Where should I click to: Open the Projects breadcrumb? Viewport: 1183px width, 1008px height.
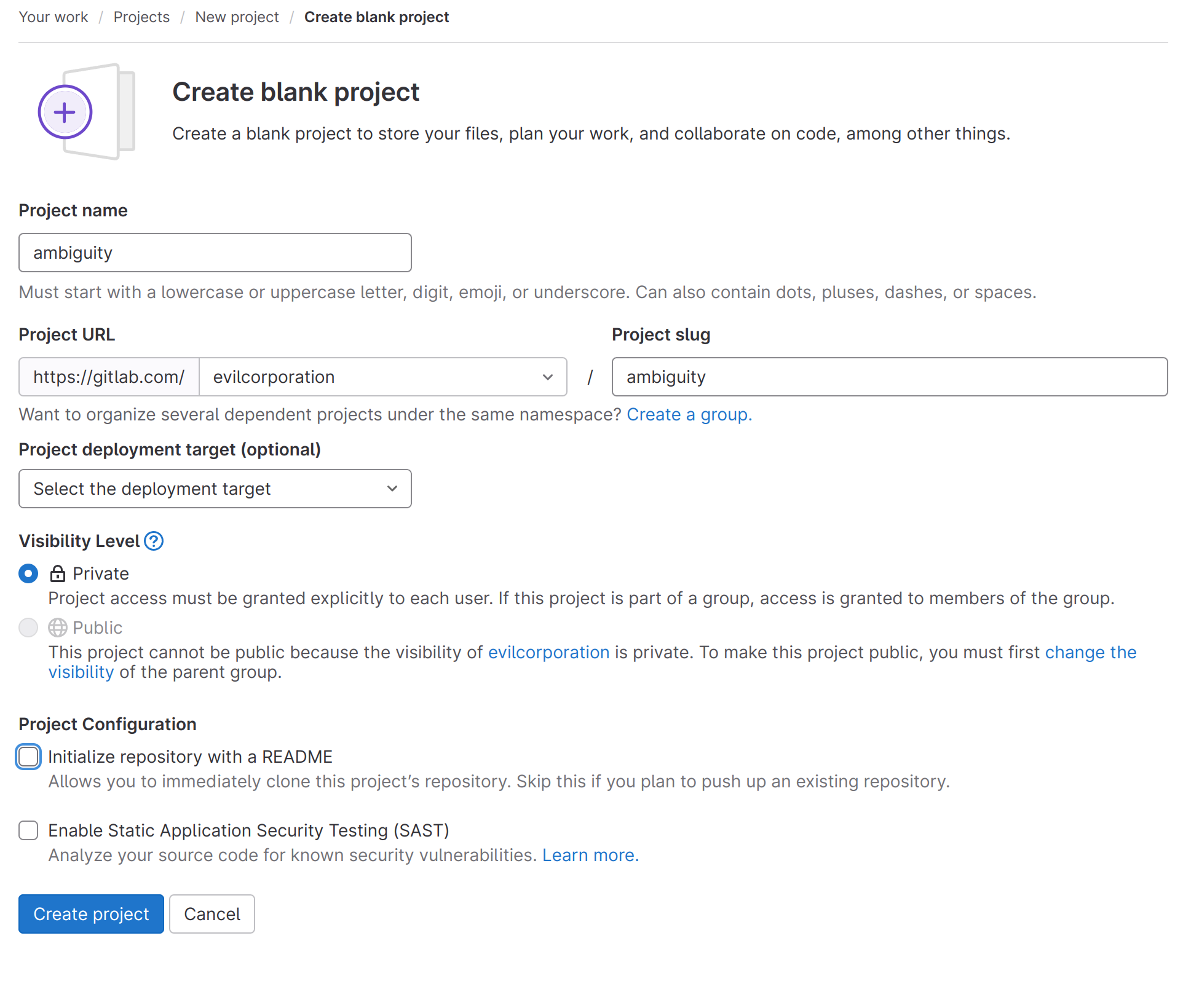click(x=141, y=17)
